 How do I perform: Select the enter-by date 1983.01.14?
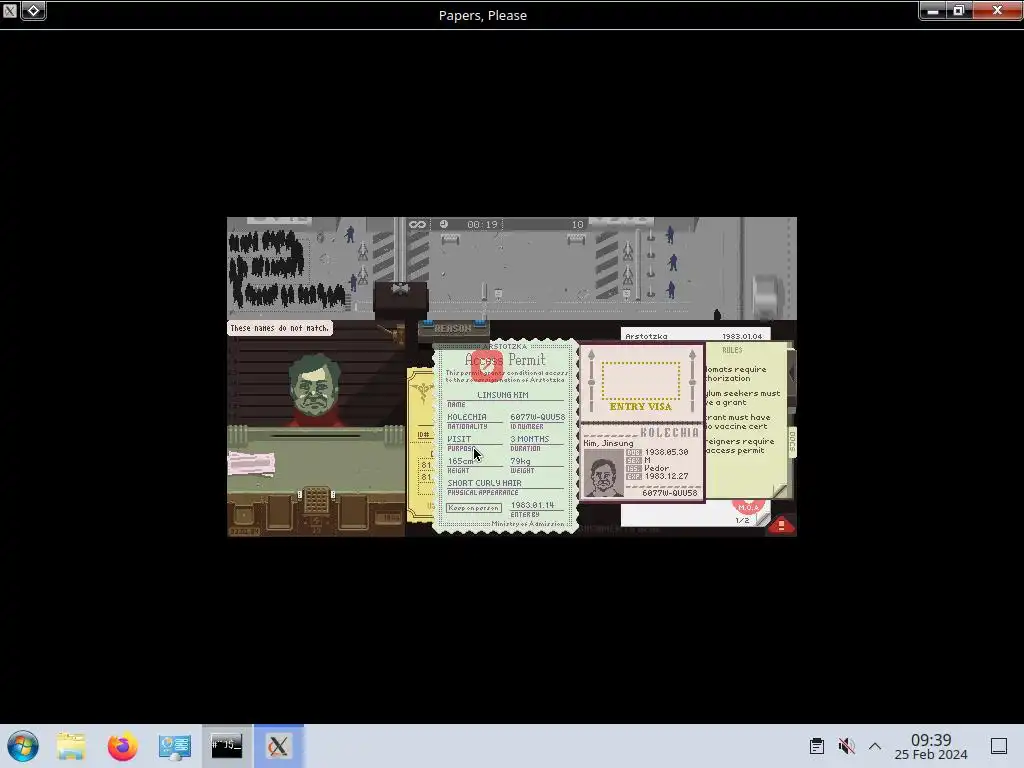tap(532, 505)
